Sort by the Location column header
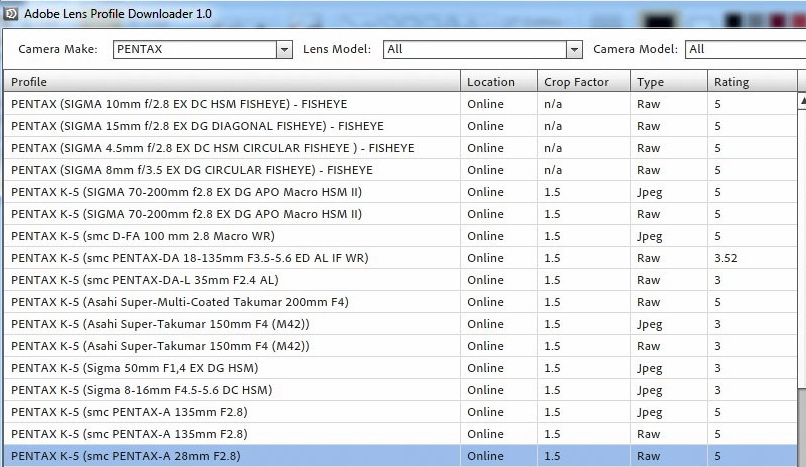 click(x=499, y=82)
